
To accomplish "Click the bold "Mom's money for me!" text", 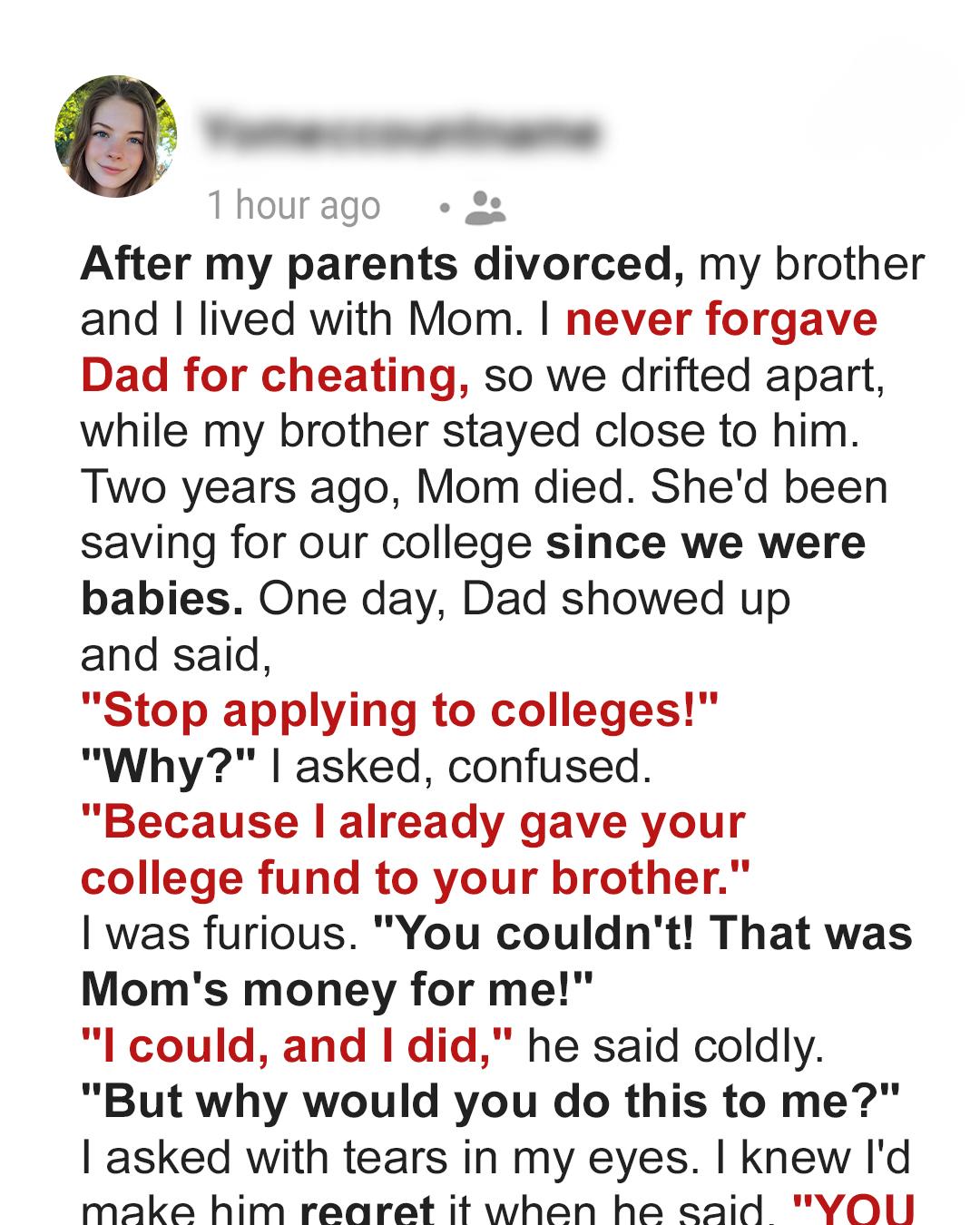I will [x=337, y=990].
